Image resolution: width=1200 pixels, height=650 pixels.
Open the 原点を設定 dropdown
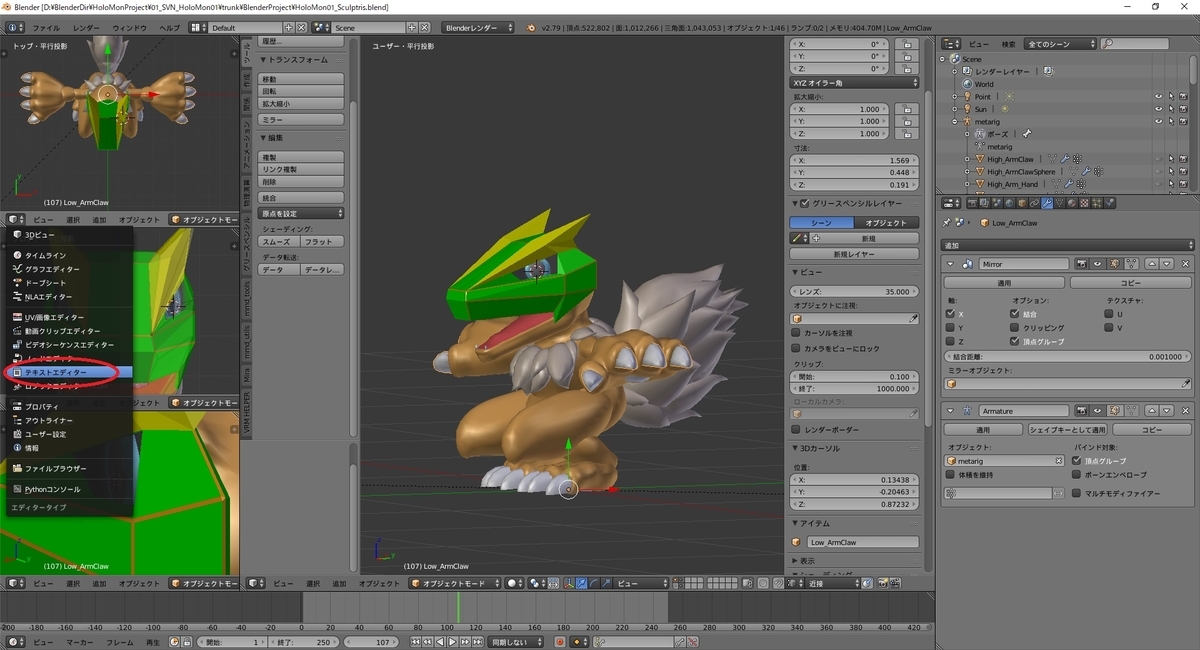pos(301,213)
